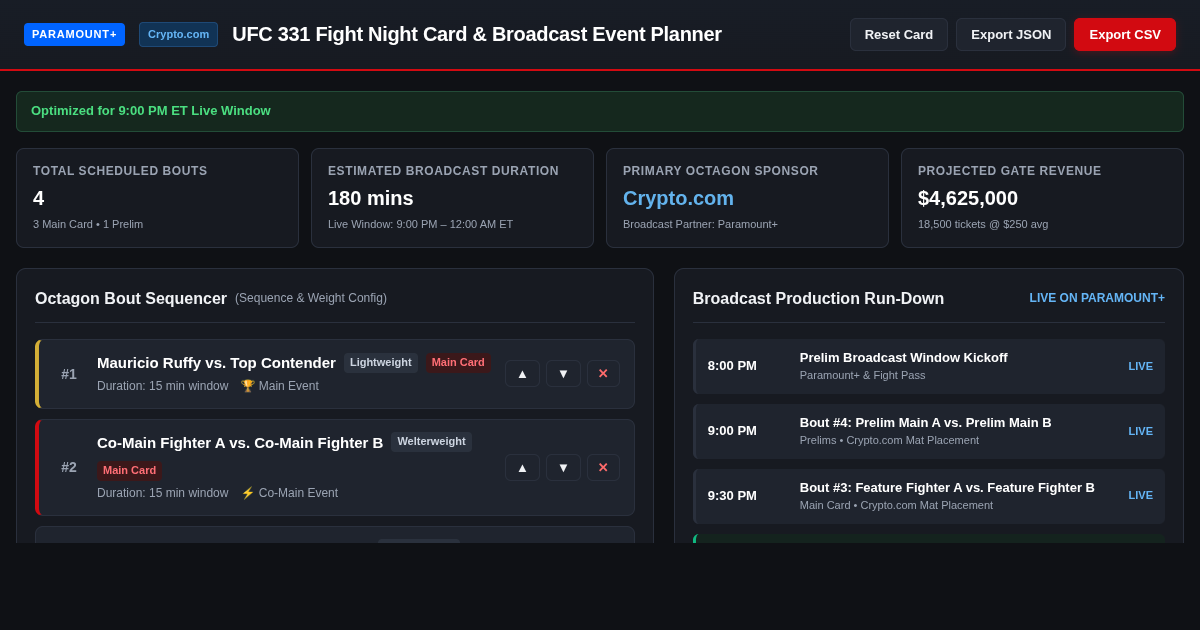This screenshot has width=1200, height=630.
Task: Click the LIVE badge on the 8:00 PM row
Action: coord(1140,366)
